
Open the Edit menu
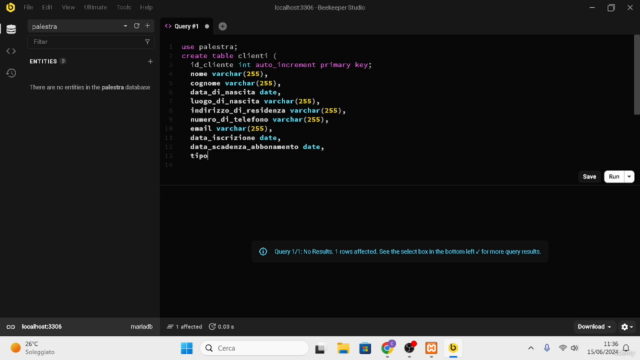(x=47, y=7)
